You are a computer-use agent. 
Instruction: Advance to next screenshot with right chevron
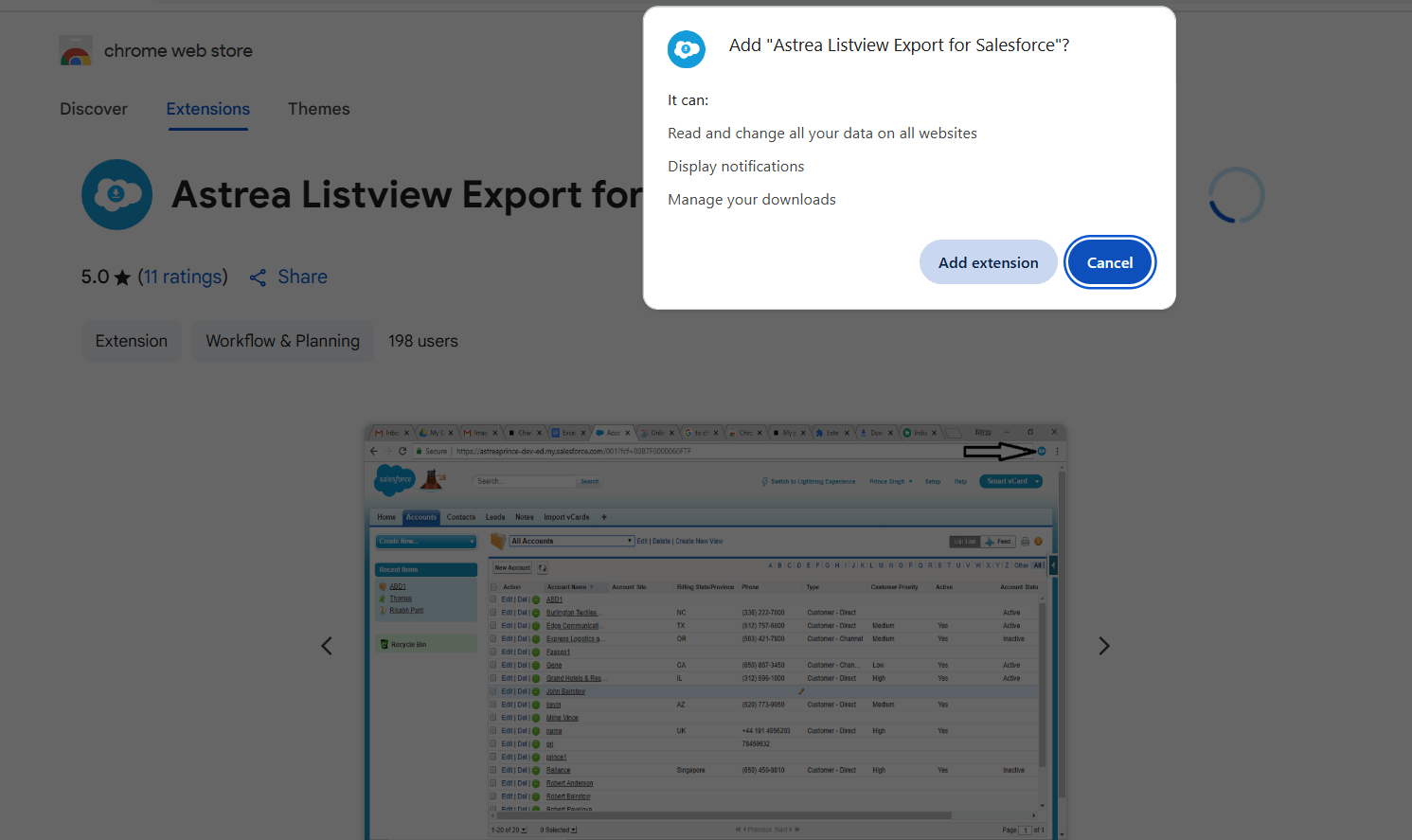(1103, 646)
